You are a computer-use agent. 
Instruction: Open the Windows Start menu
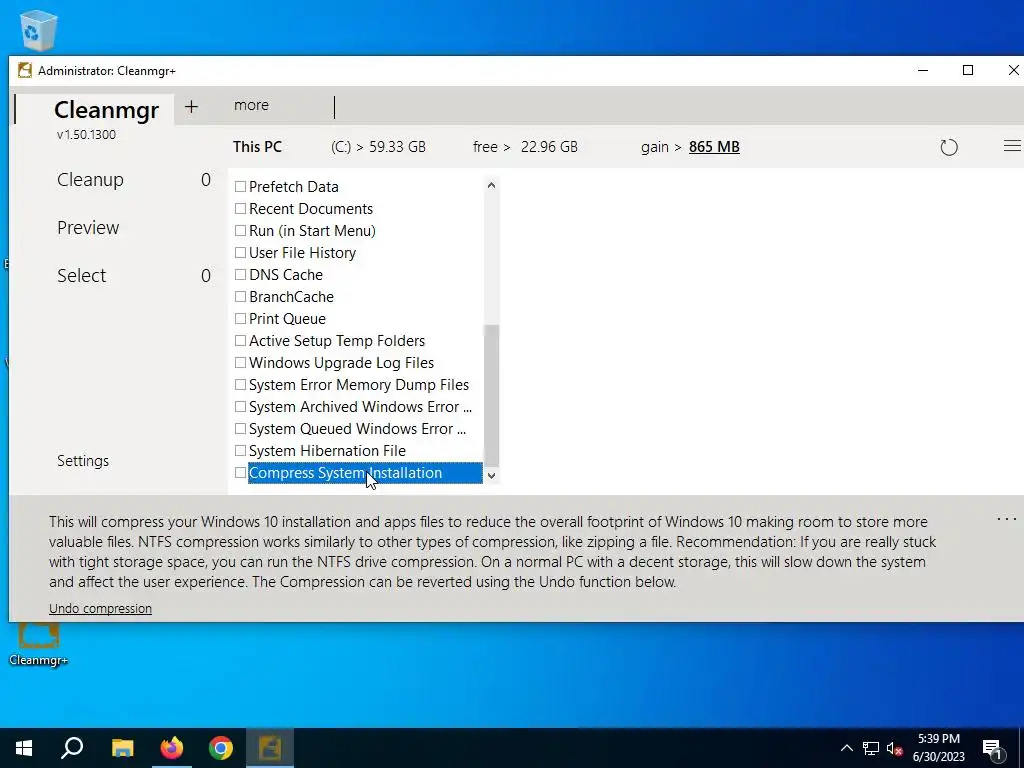pyautogui.click(x=24, y=748)
